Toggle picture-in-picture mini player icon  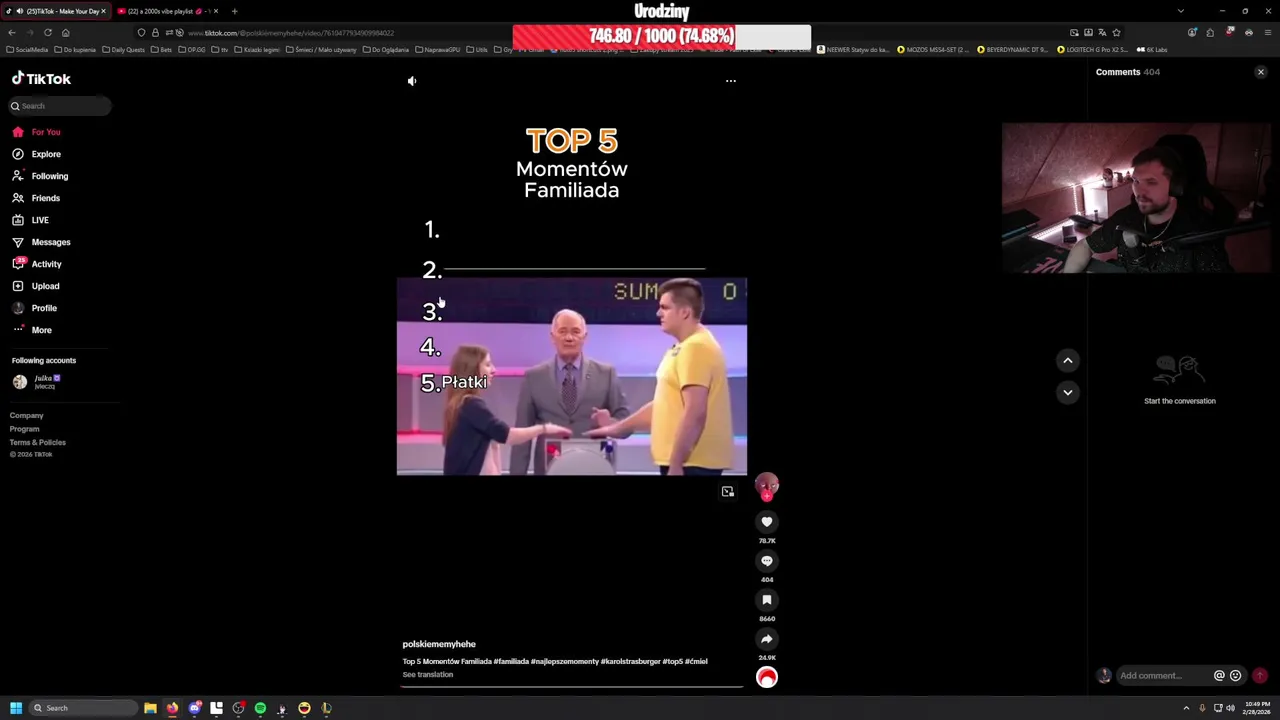click(x=728, y=491)
